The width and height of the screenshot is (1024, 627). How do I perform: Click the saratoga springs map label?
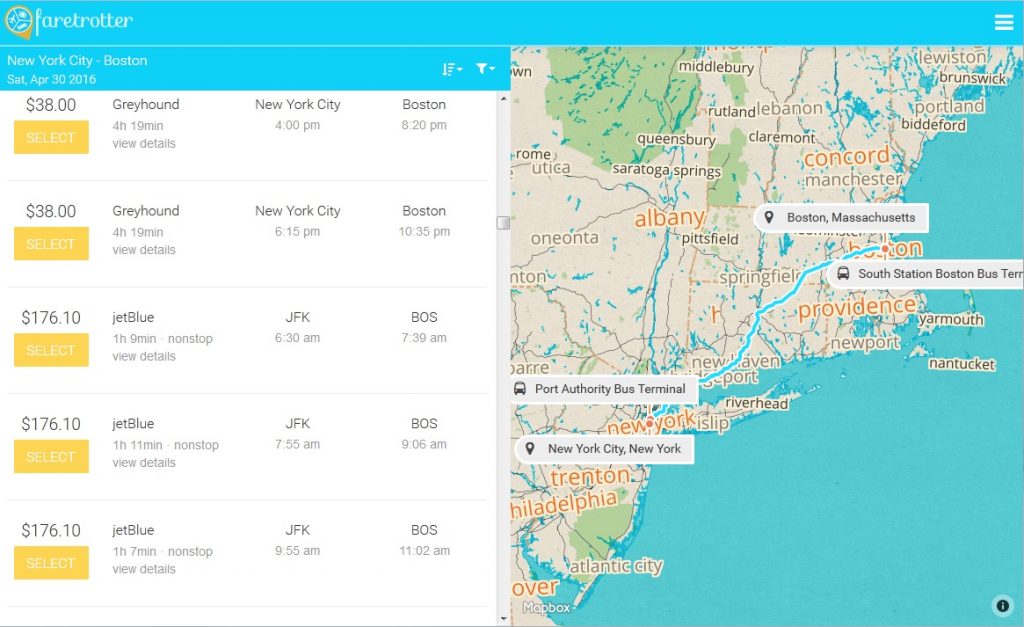666,170
